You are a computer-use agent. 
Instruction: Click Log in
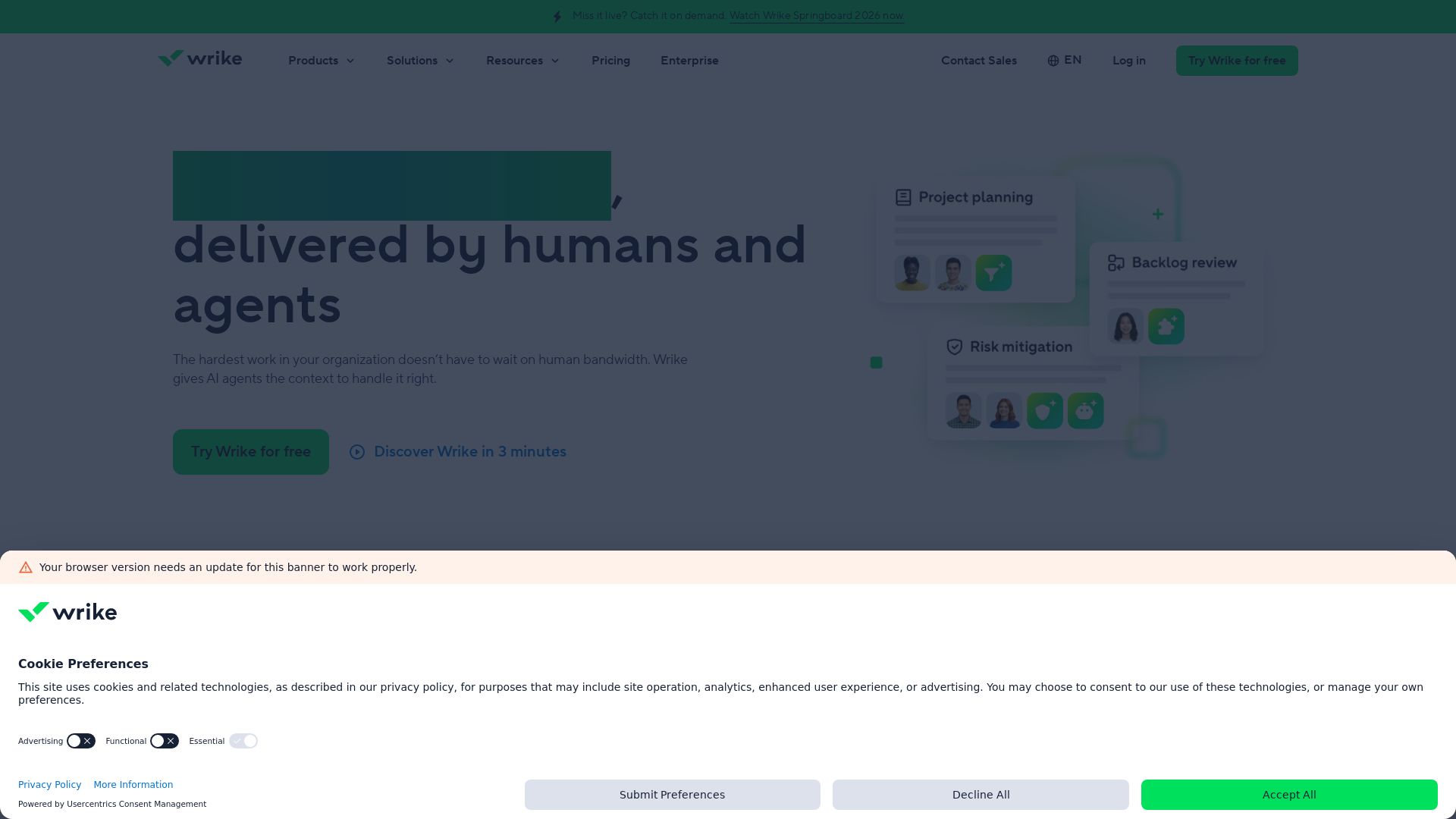pos(1129,61)
